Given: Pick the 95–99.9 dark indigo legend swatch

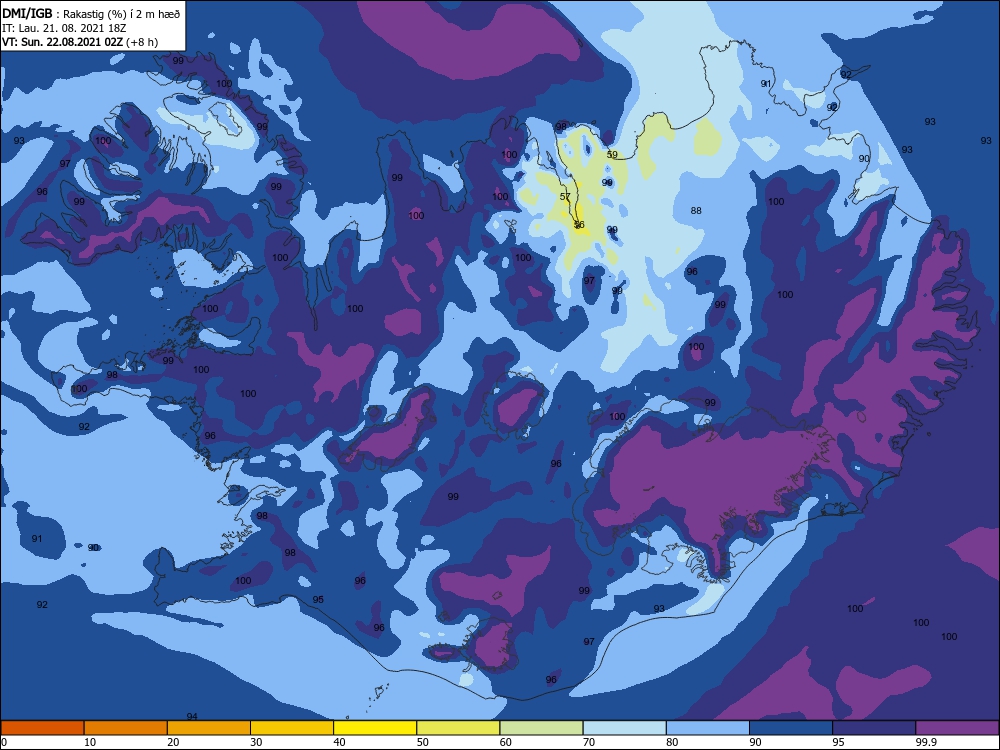Looking at the screenshot, I should pos(874,728).
